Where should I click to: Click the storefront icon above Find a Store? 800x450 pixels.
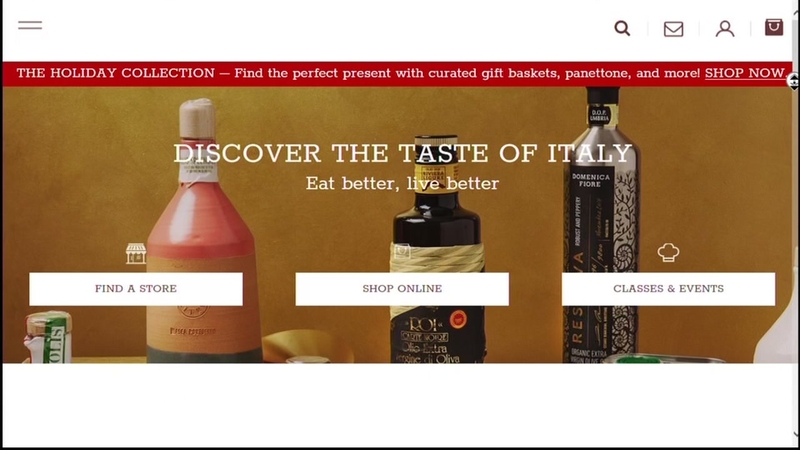click(x=136, y=254)
